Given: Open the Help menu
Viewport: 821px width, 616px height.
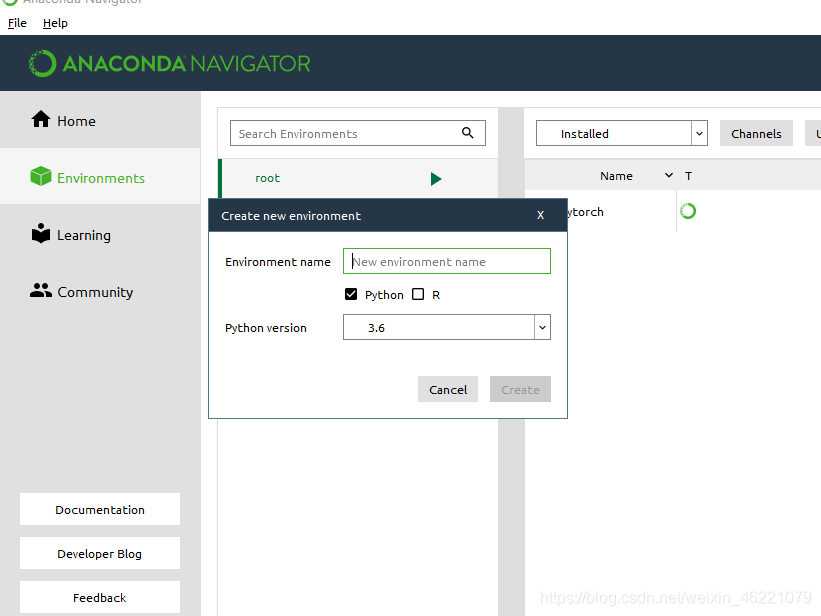Looking at the screenshot, I should click(55, 23).
